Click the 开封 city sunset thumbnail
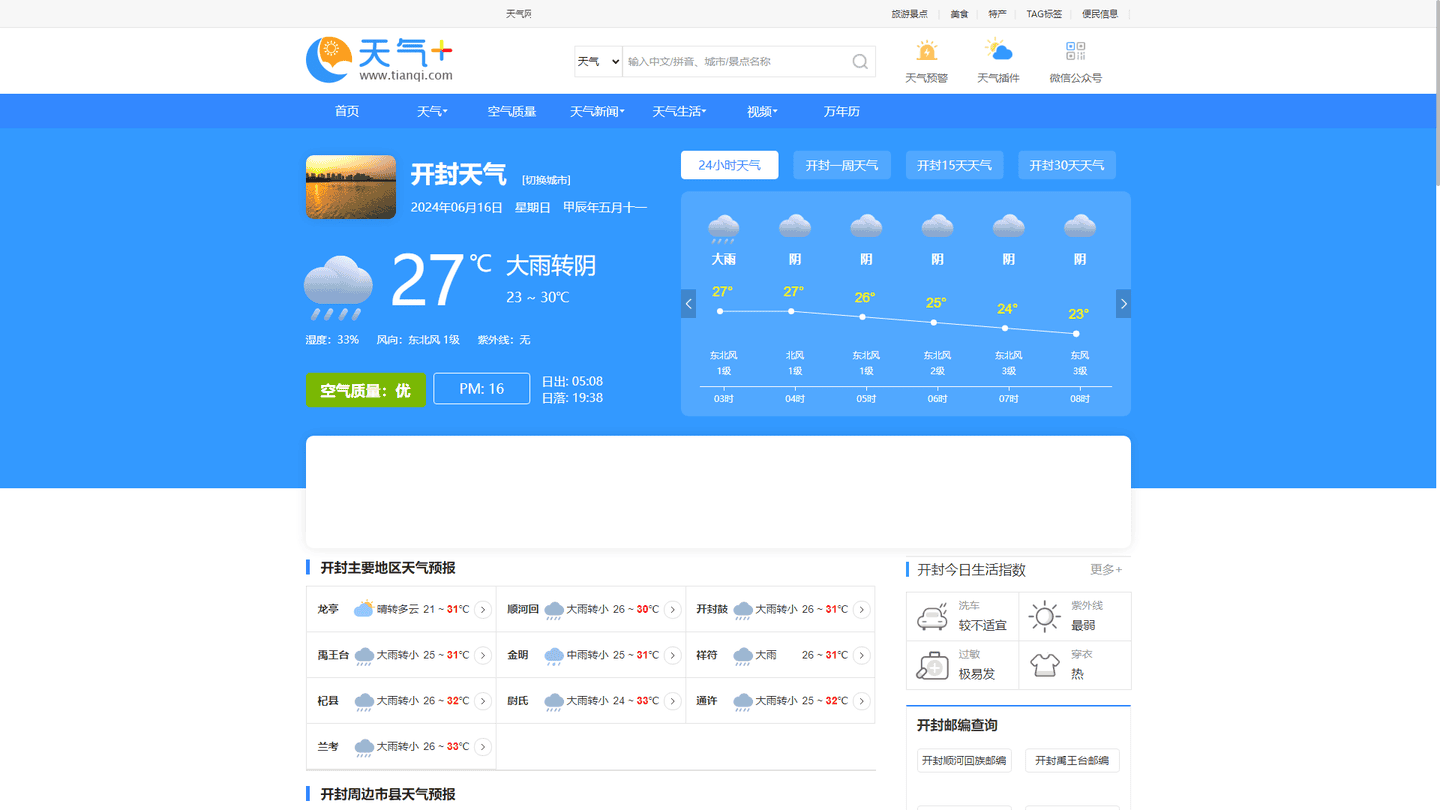This screenshot has width=1440, height=810. (x=351, y=187)
